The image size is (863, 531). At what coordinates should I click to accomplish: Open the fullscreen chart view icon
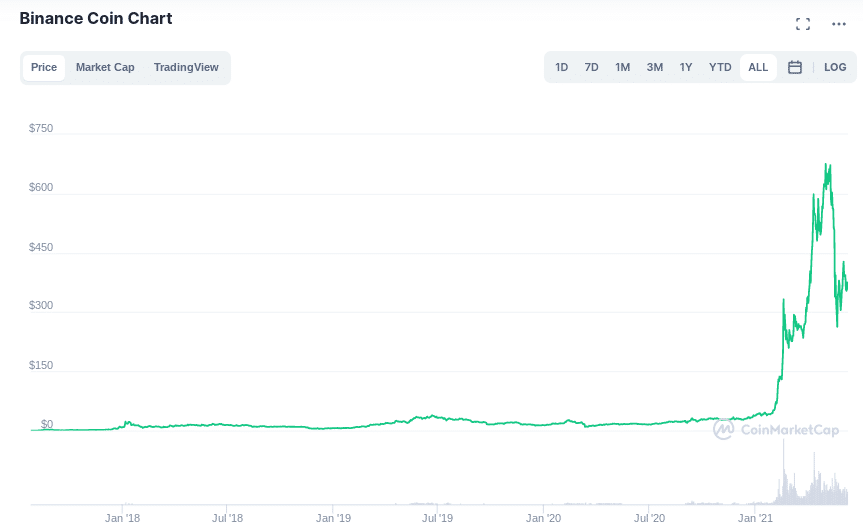(803, 24)
